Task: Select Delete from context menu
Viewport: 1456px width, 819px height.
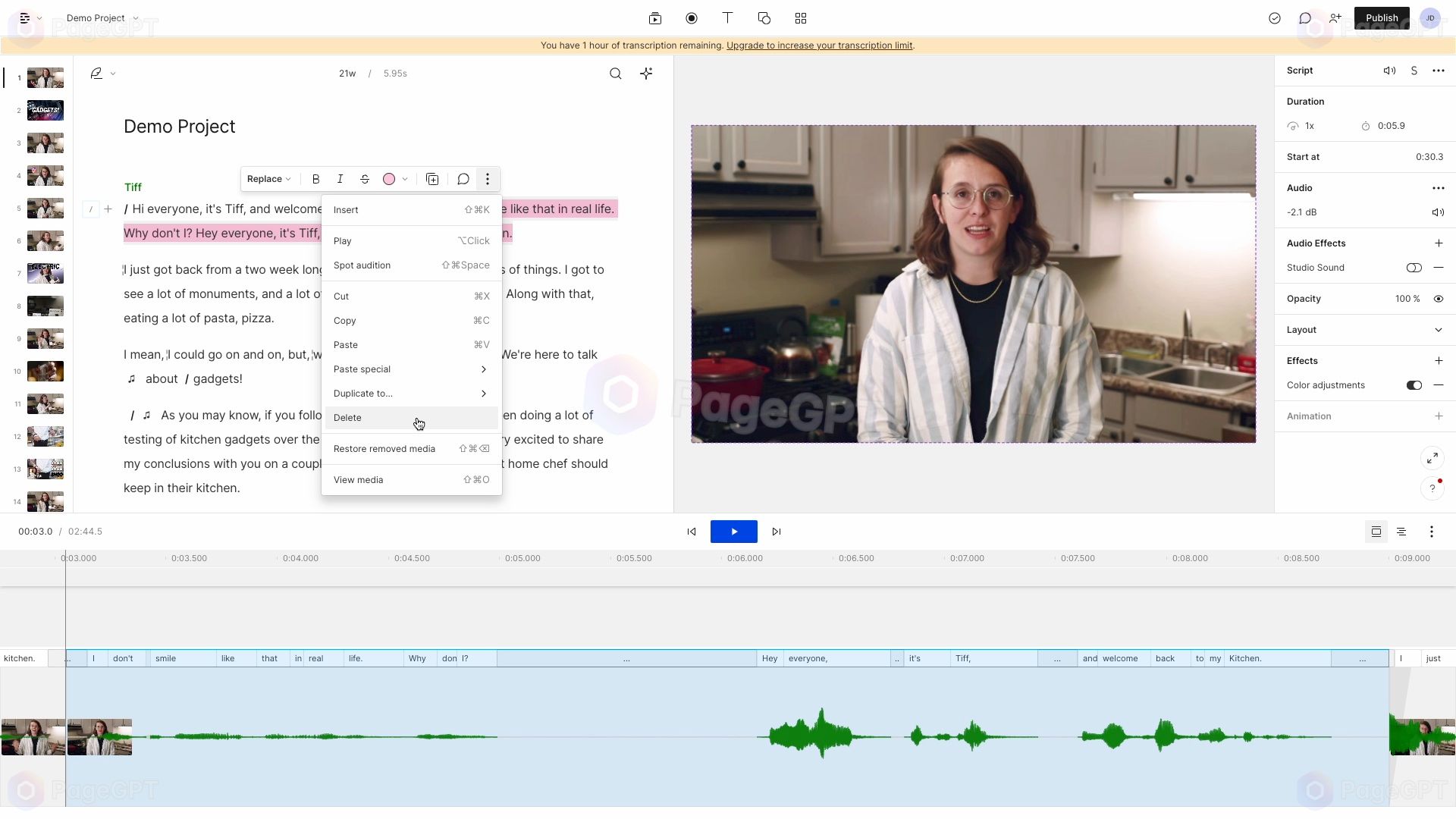Action: click(x=348, y=418)
